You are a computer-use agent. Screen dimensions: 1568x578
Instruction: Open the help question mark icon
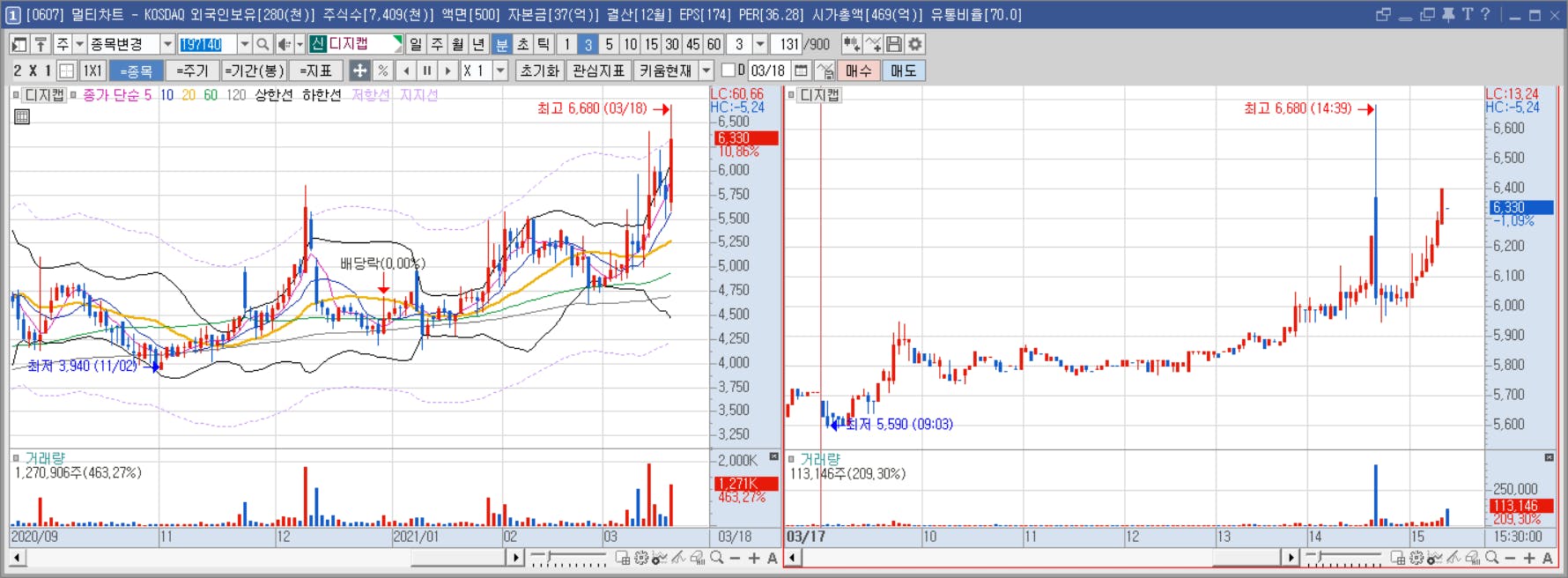tap(1485, 15)
